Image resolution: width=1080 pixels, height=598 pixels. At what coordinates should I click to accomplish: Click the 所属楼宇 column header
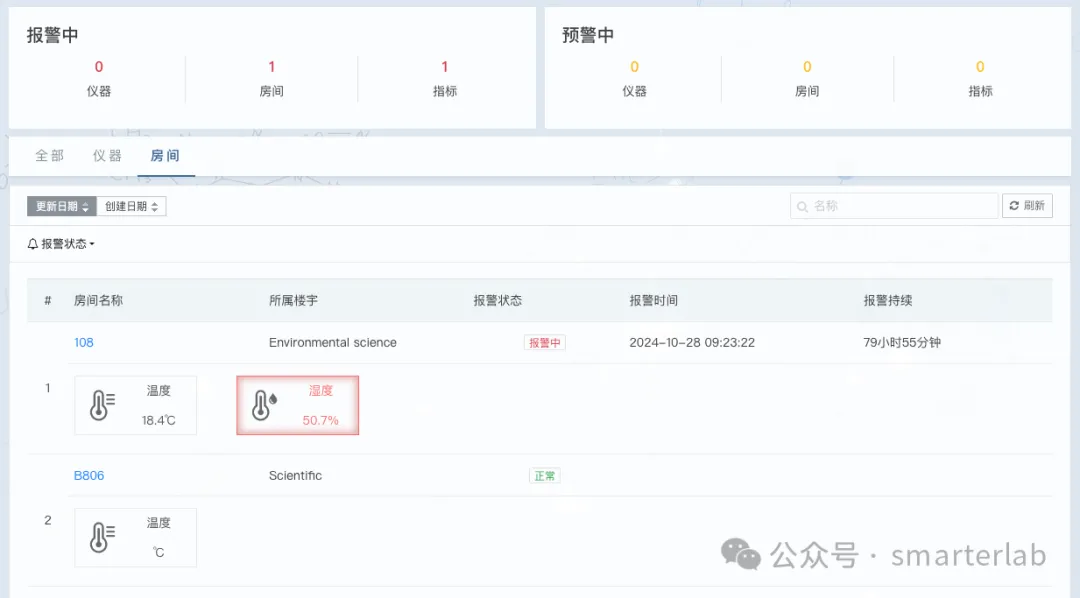pyautogui.click(x=293, y=300)
